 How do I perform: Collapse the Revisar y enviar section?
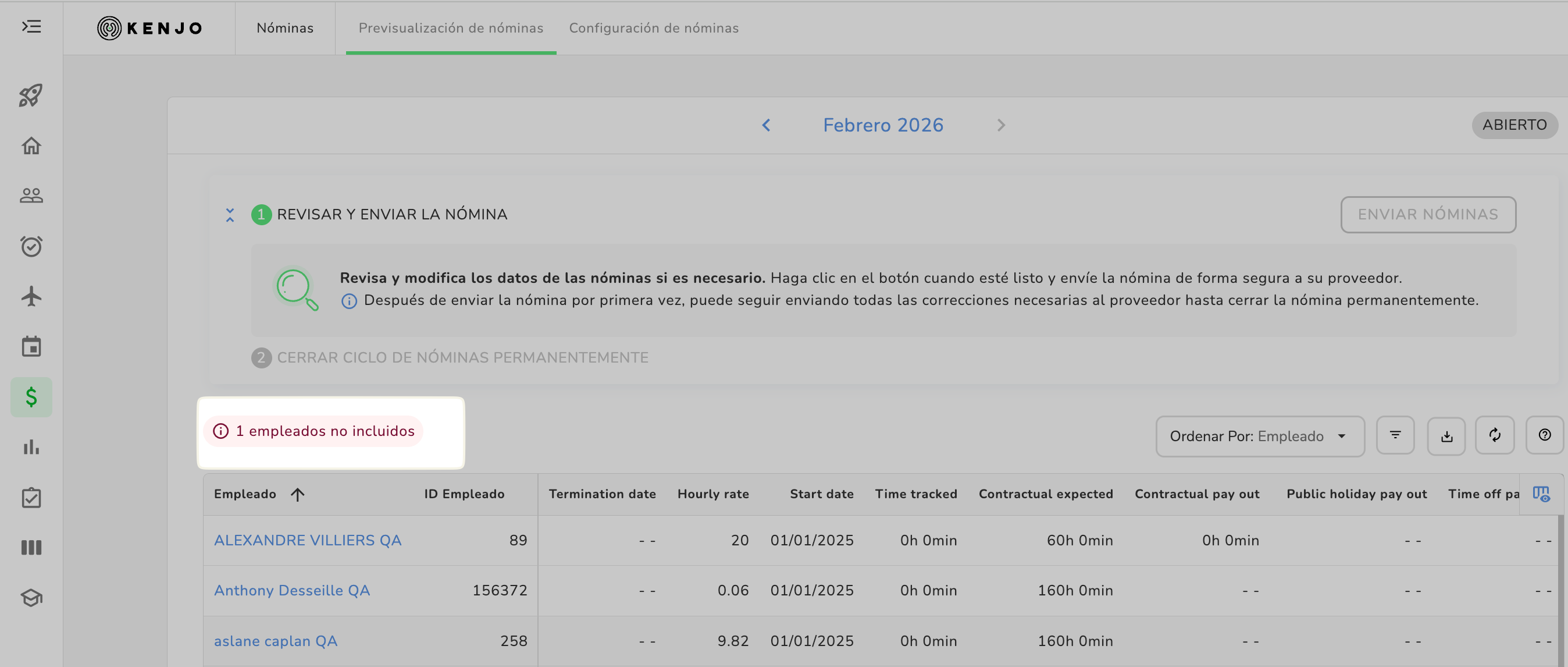[x=230, y=215]
